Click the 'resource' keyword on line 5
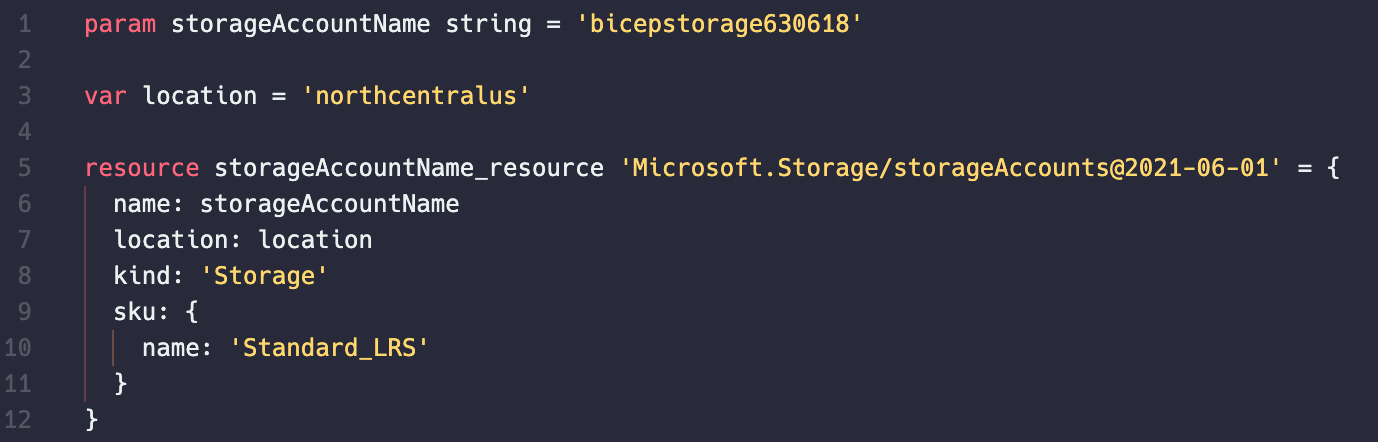The image size is (1378, 442). [142, 168]
